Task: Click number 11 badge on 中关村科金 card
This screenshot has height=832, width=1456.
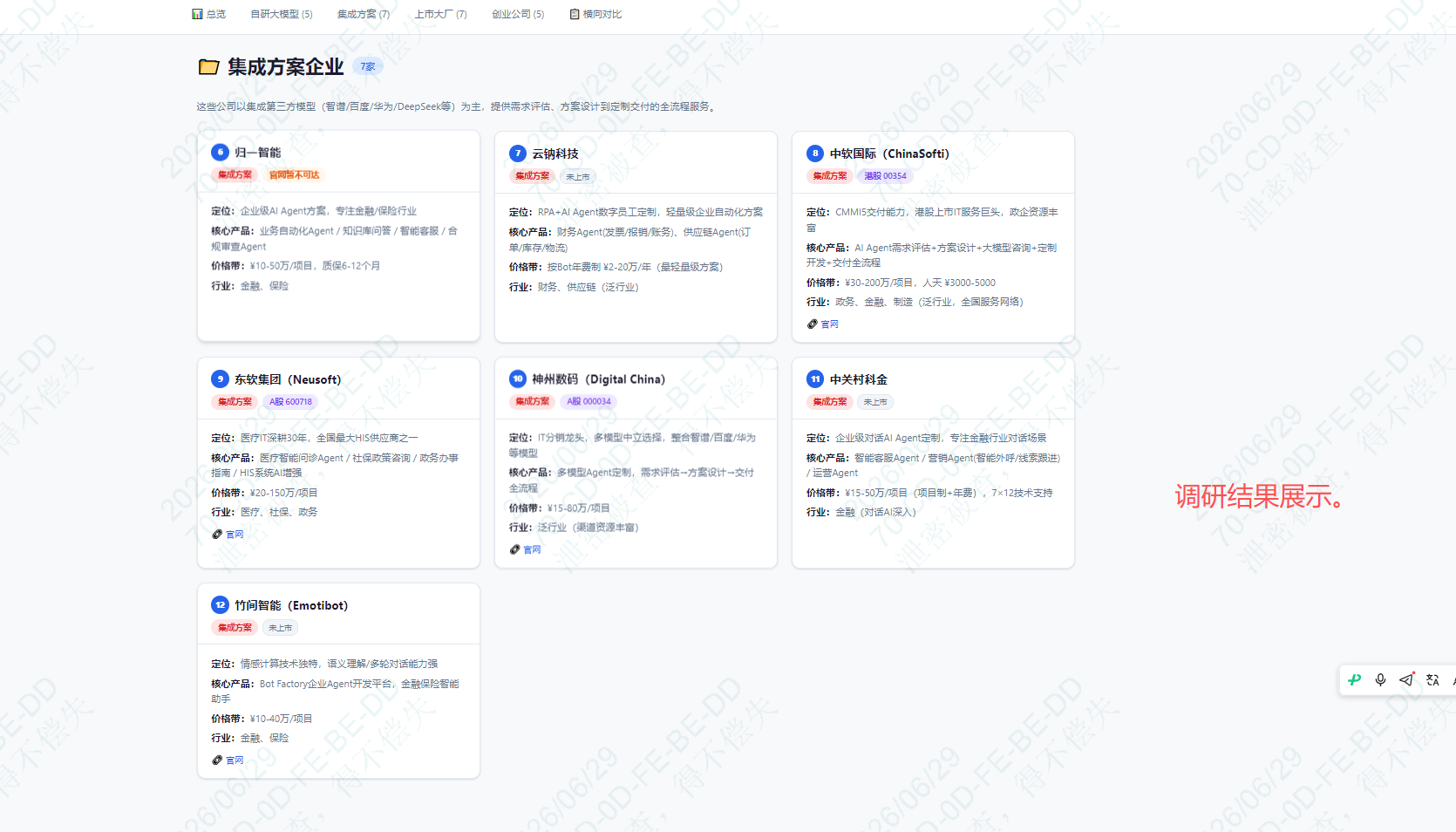Action: pyautogui.click(x=815, y=379)
